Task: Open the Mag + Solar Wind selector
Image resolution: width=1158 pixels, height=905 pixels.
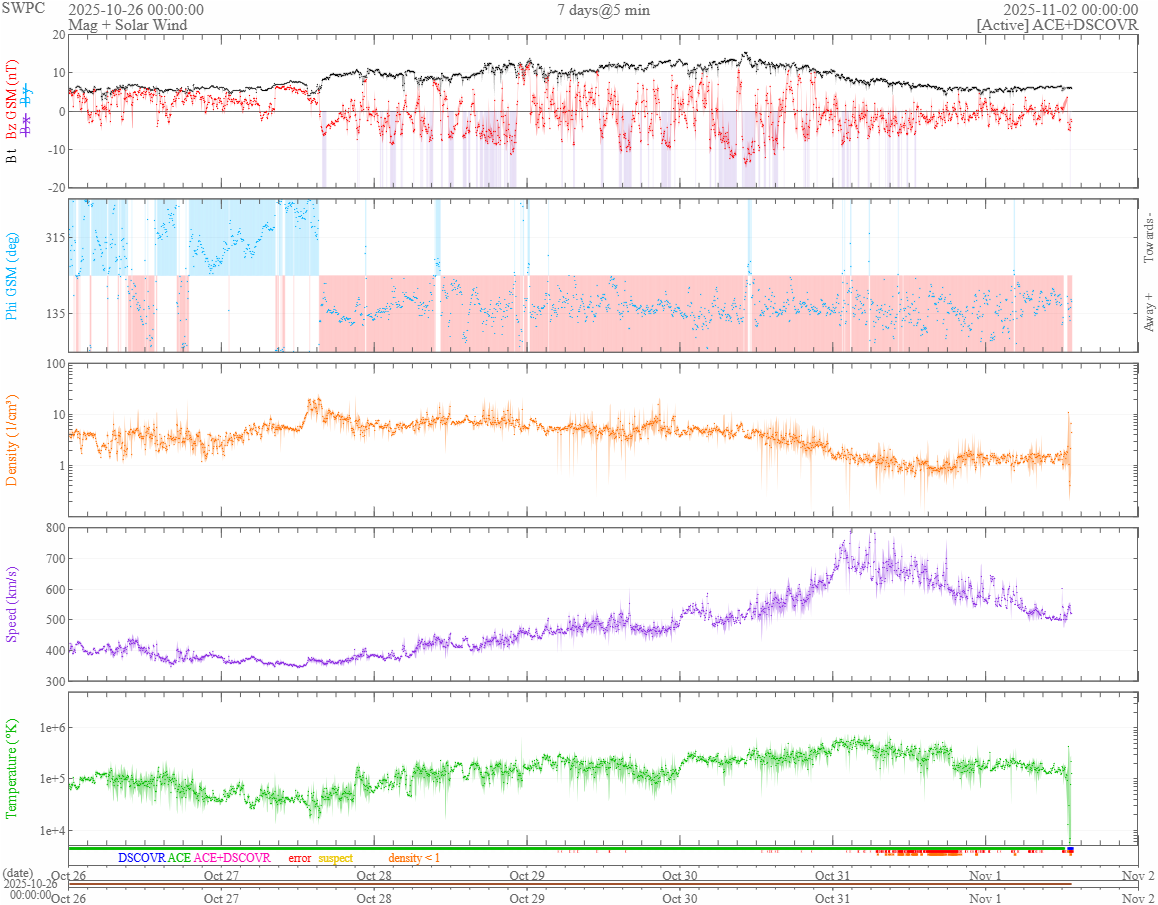Action: click(x=114, y=24)
